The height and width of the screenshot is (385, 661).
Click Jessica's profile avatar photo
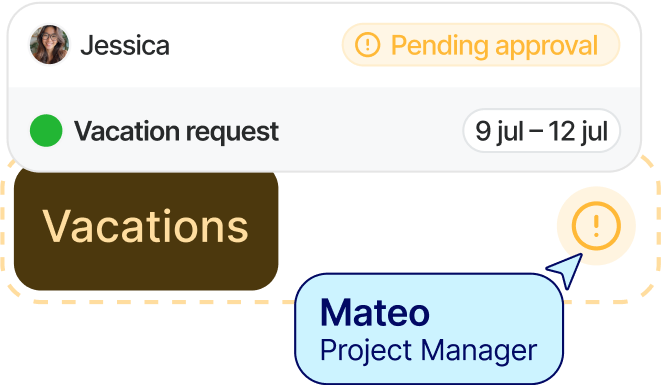click(x=49, y=45)
